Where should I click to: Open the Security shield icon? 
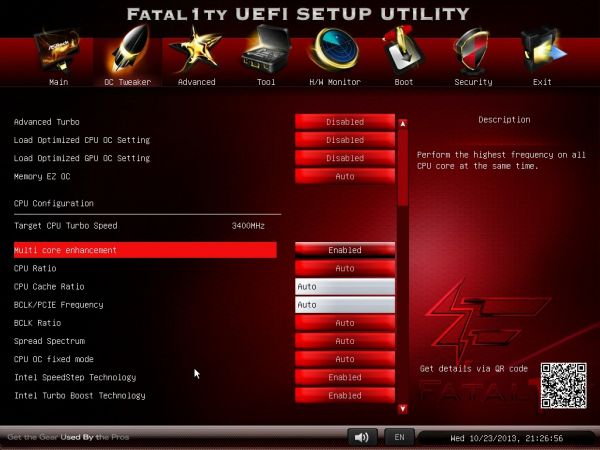[x=471, y=51]
